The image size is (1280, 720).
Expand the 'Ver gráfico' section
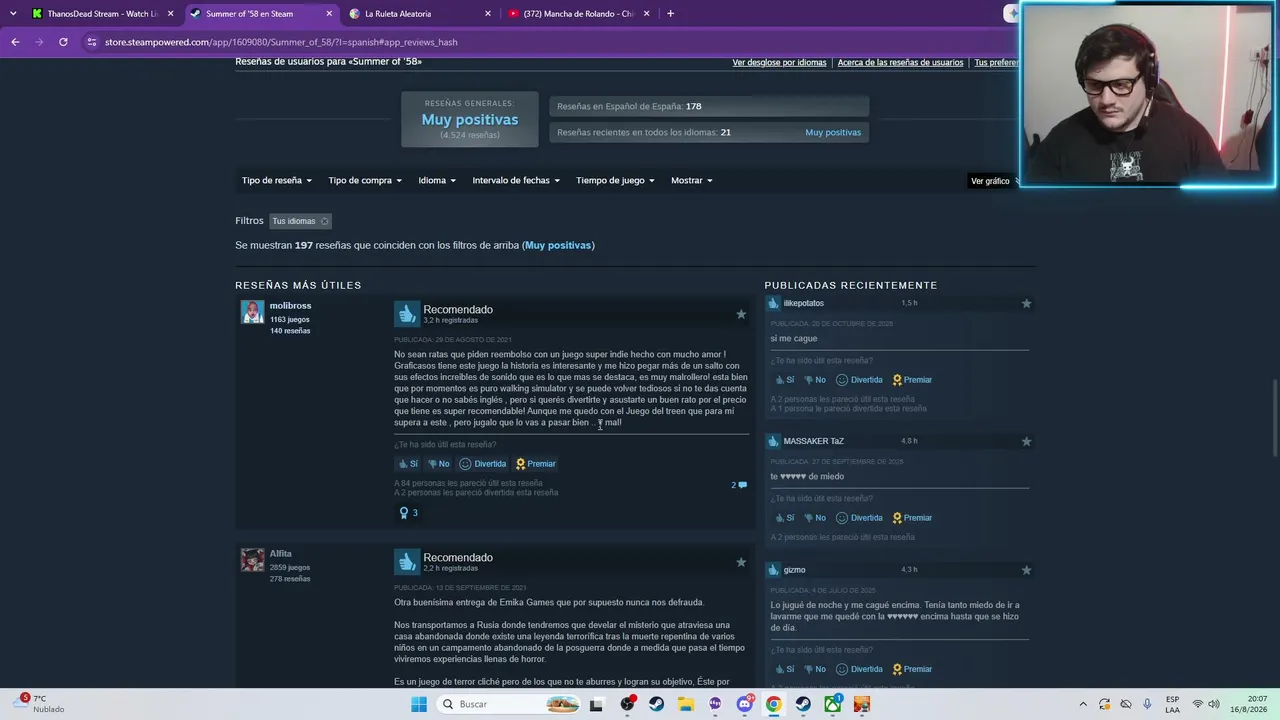point(993,181)
